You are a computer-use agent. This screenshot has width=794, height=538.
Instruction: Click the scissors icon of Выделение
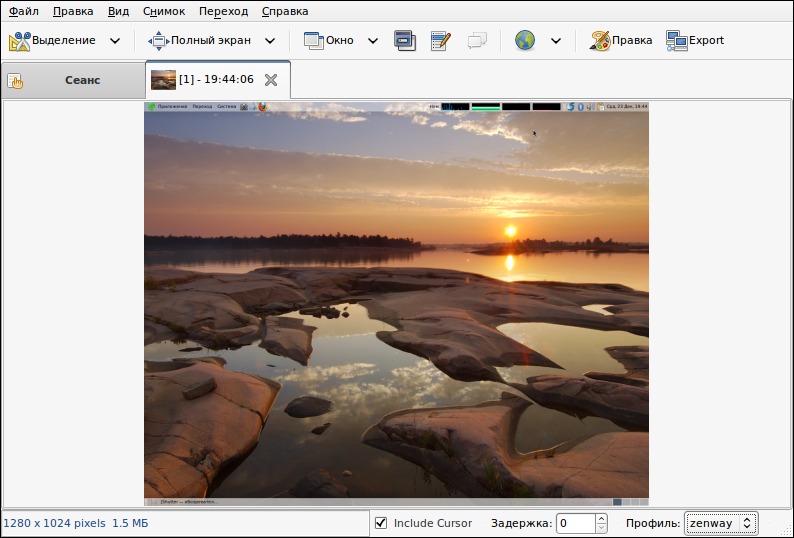point(19,41)
